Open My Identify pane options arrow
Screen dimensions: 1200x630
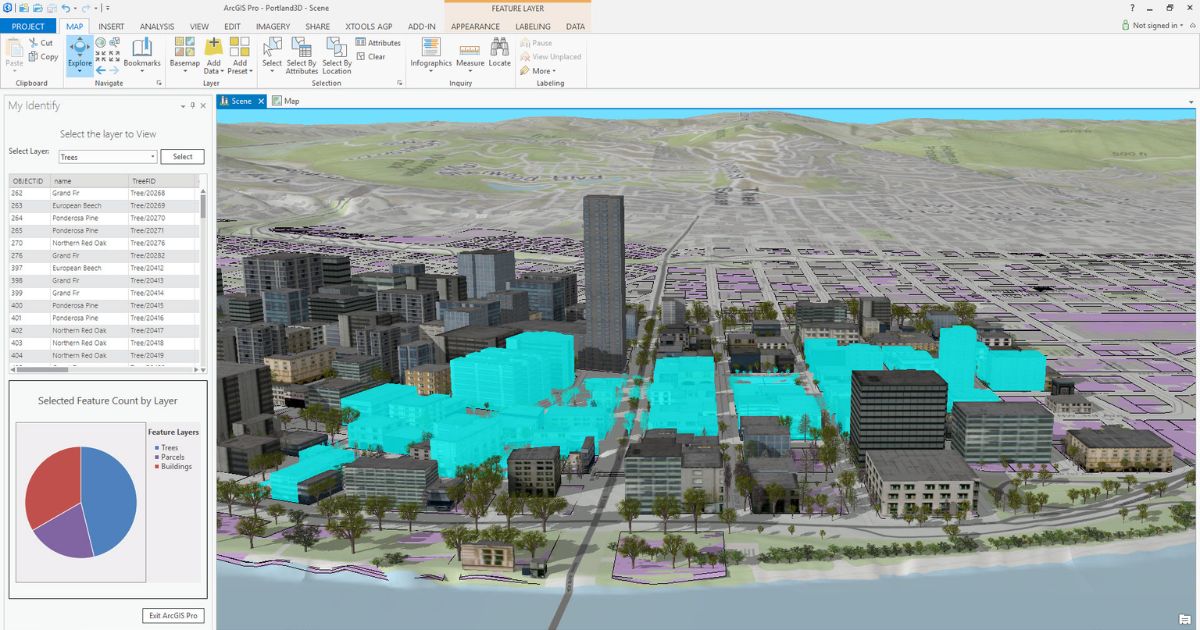click(x=183, y=105)
